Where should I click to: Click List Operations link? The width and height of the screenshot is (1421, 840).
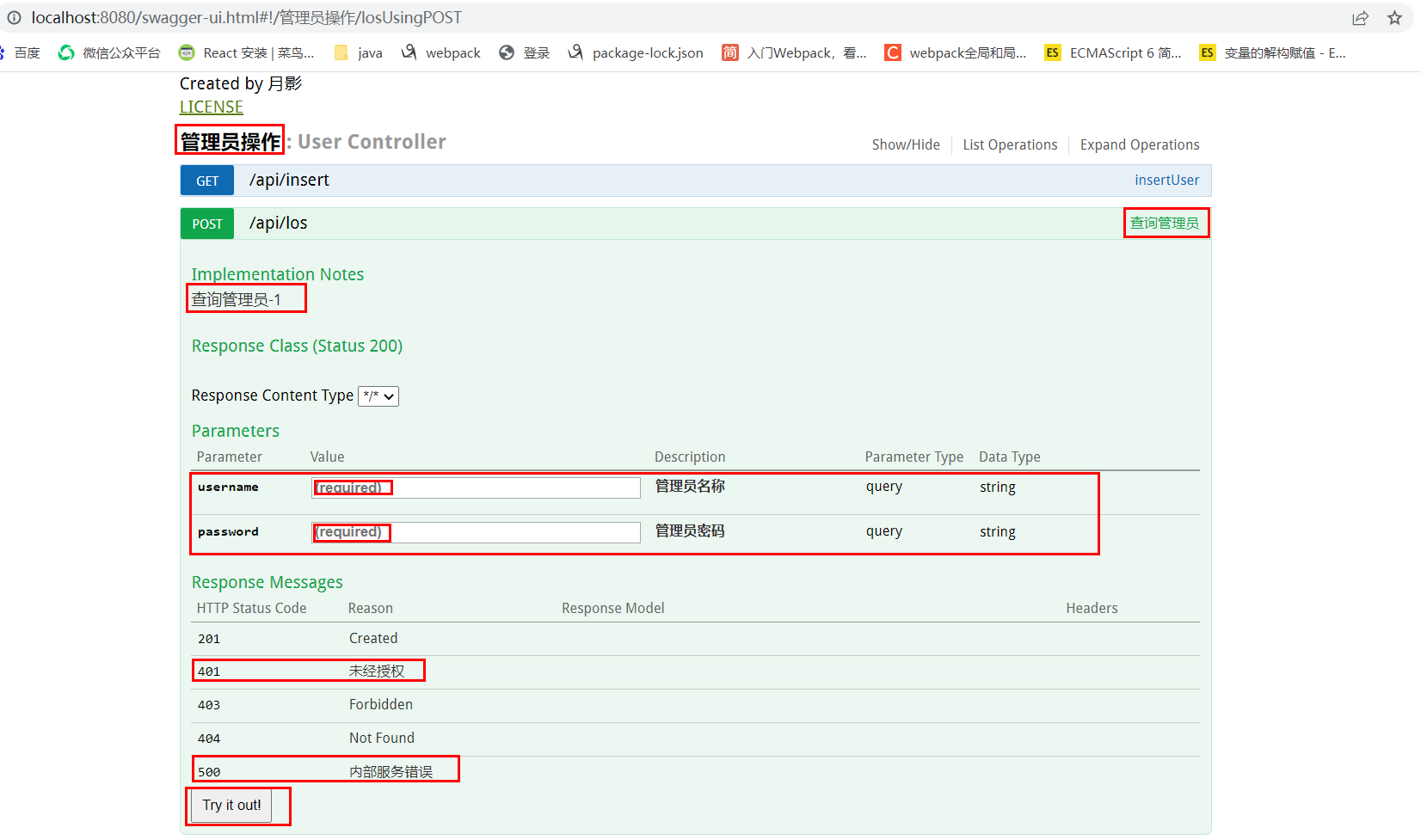coord(1010,145)
